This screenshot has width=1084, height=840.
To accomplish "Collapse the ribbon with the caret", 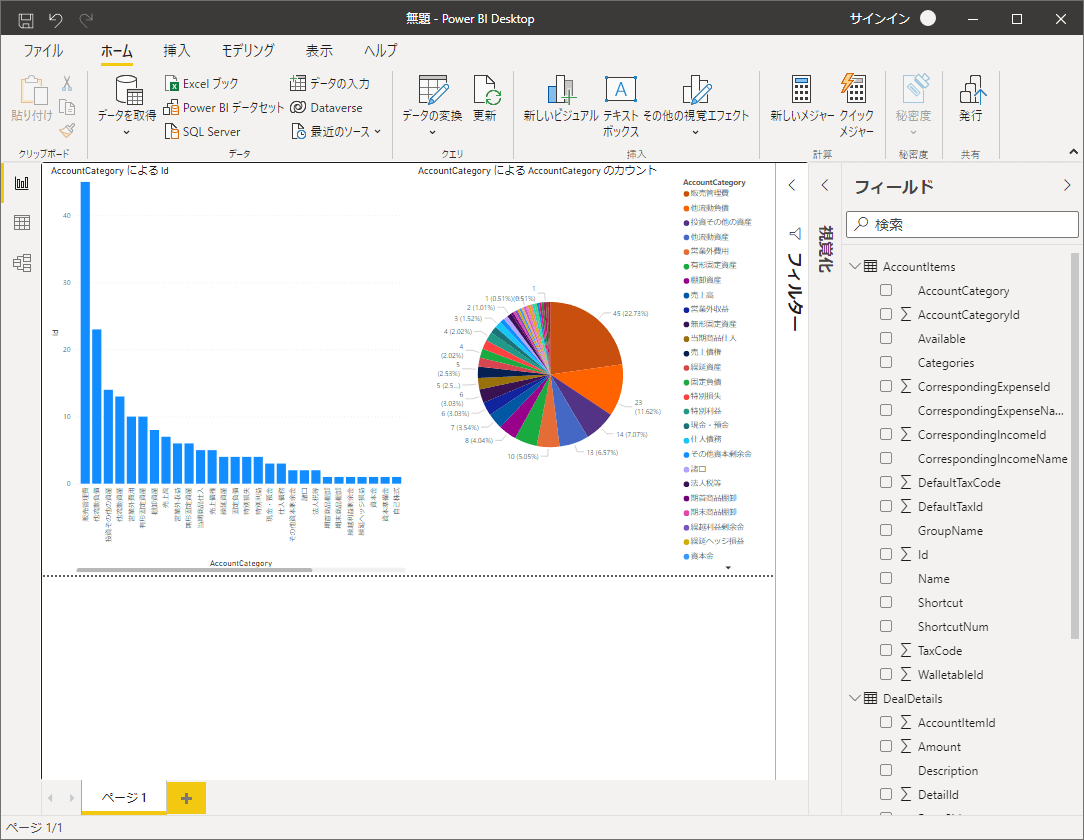I will pos(1073,151).
